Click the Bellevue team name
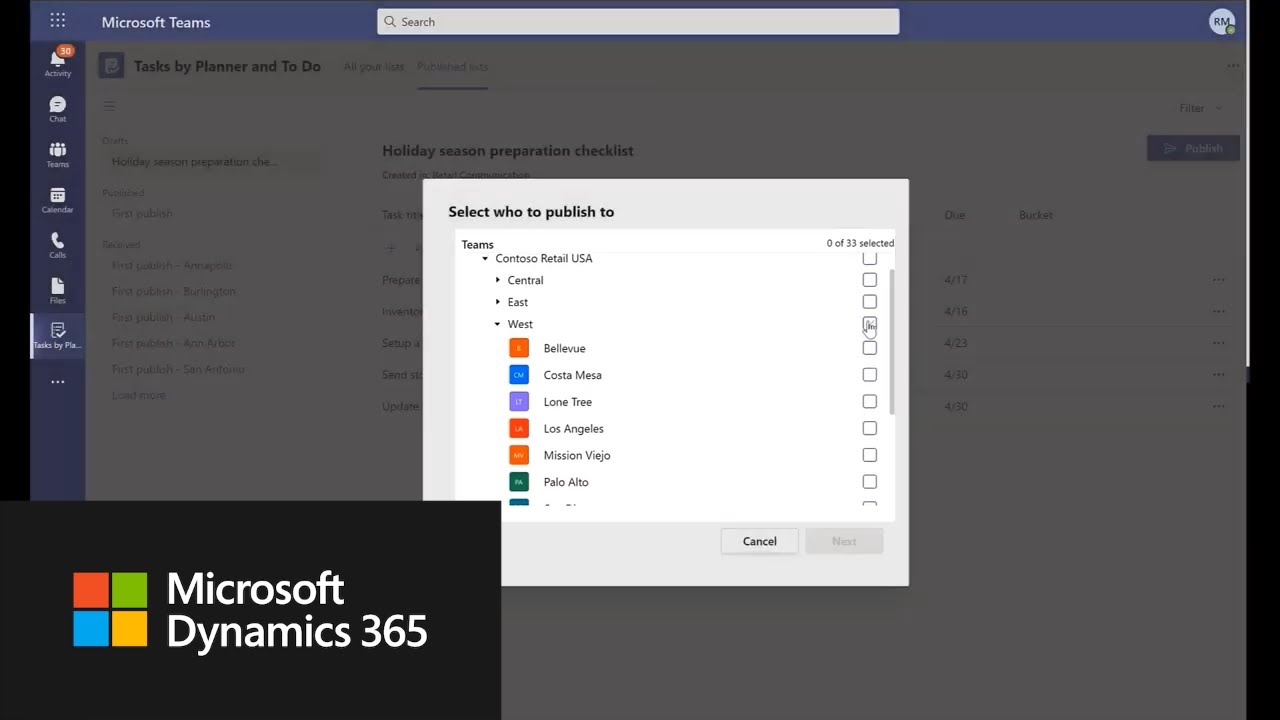The image size is (1280, 720). (565, 348)
